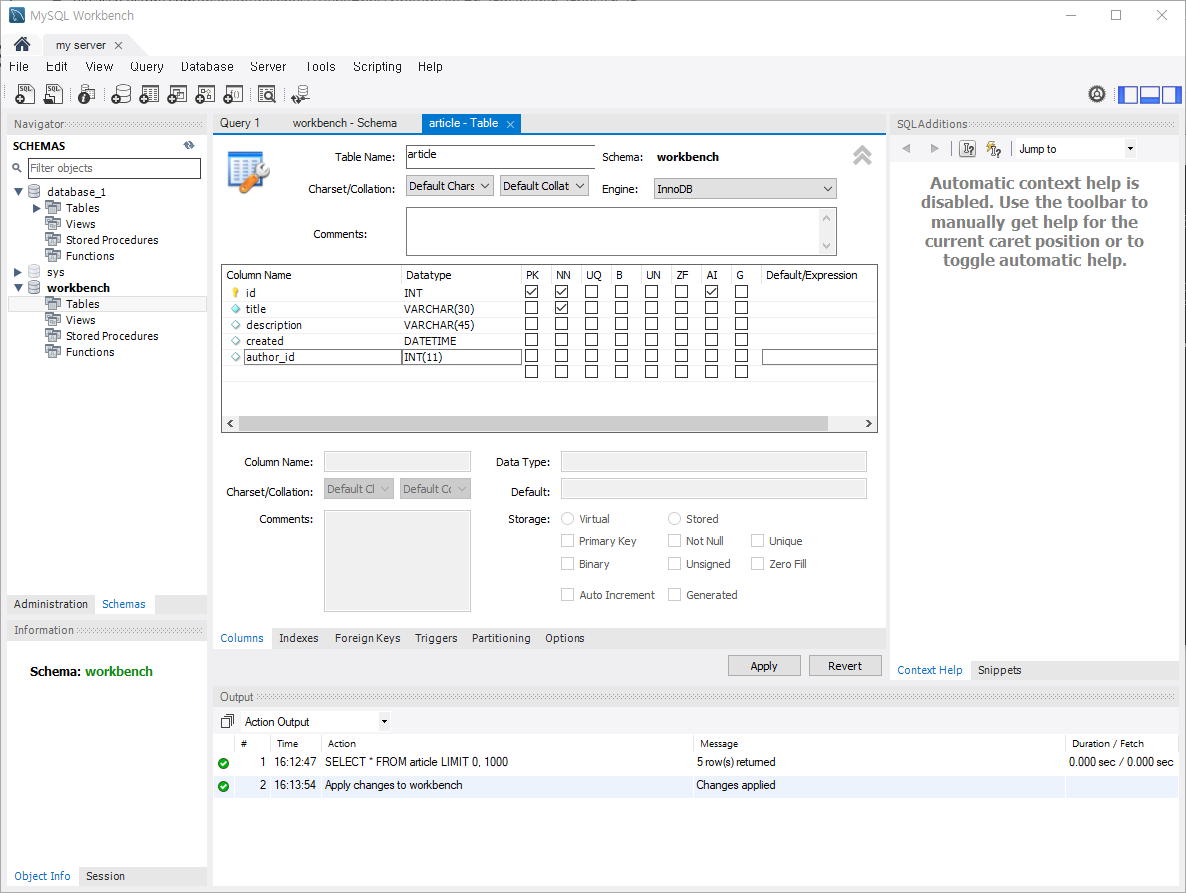
Task: Toggle automatic context help icon
Action: (994, 149)
